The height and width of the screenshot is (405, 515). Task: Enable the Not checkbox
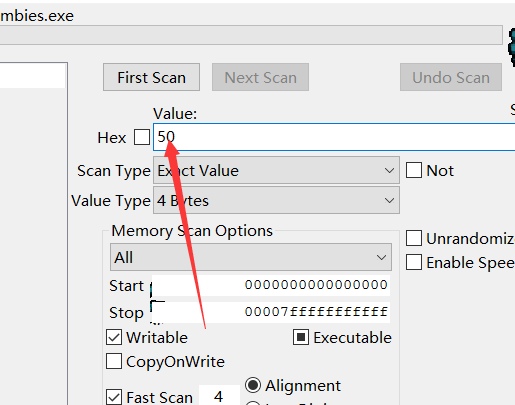point(414,170)
